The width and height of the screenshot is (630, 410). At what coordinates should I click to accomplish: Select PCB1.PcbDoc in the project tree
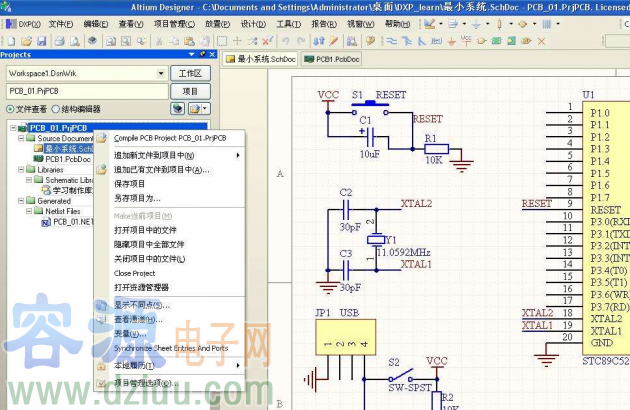point(67,159)
